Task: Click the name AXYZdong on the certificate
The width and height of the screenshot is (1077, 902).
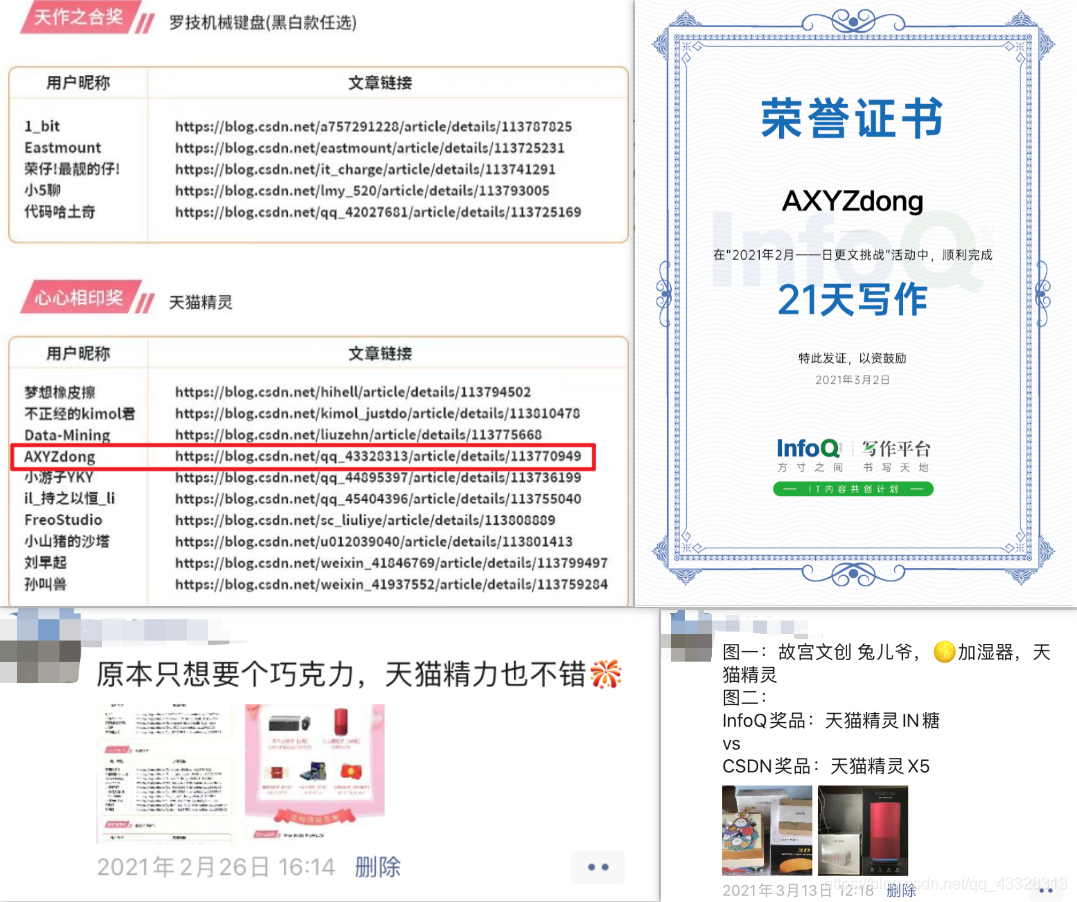Action: (x=852, y=201)
